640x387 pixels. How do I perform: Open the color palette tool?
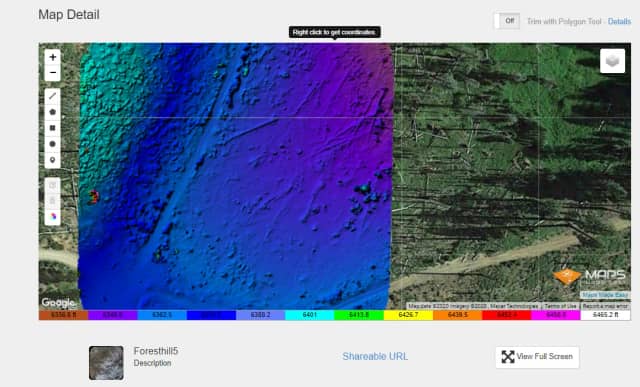(x=53, y=217)
